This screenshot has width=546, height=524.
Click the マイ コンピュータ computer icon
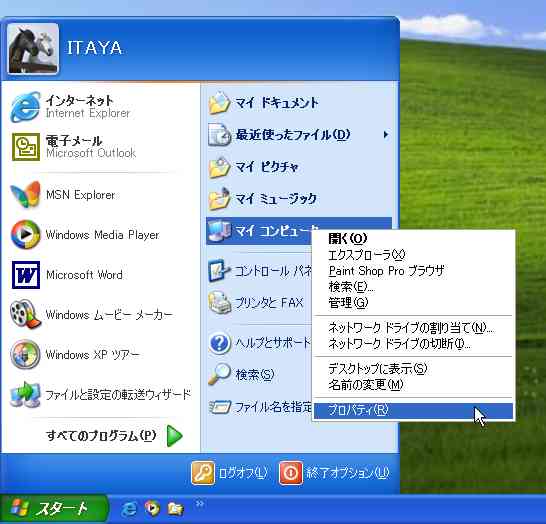click(219, 231)
